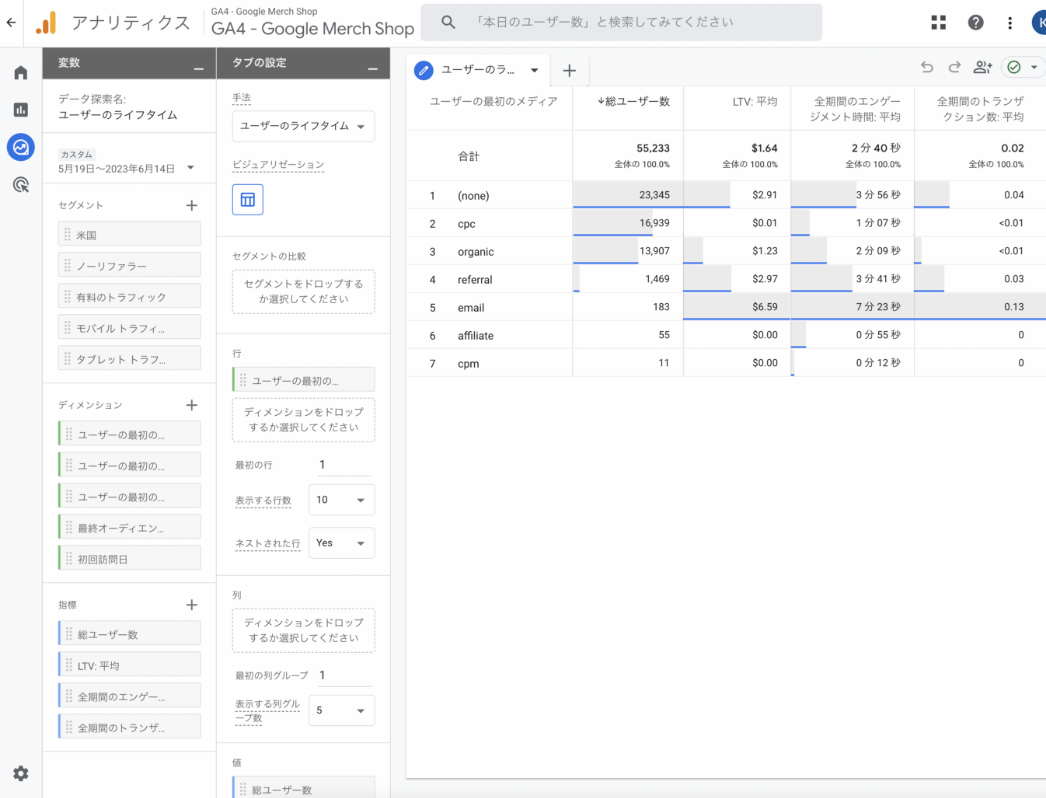
Task: Edit the 最初の行 value field
Action: click(344, 464)
